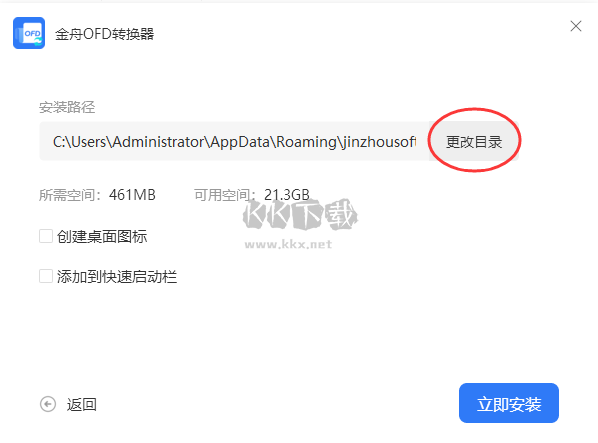Click the 安装路径 label
Viewport: 598px width, 443px height.
click(67, 107)
